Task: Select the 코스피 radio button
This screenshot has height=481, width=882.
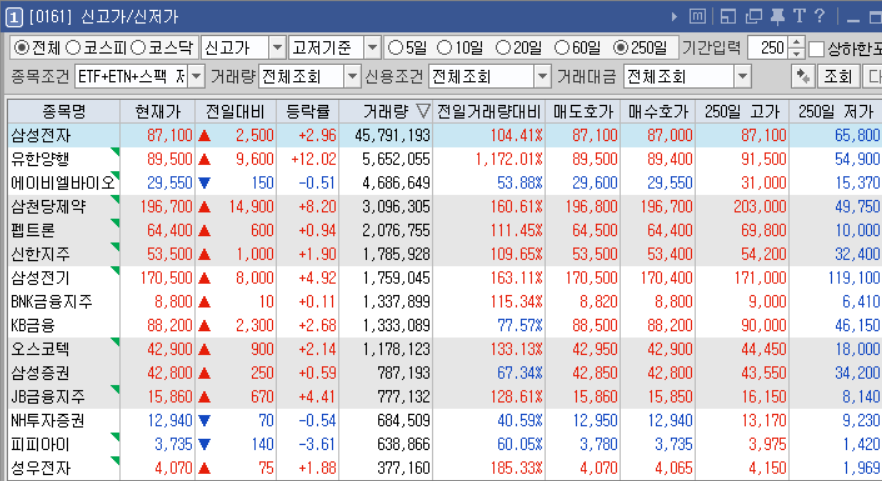Action: (74, 48)
